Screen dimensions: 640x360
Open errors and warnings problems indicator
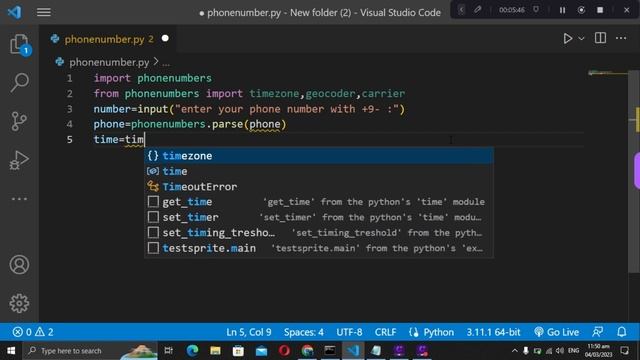pyautogui.click(x=33, y=332)
